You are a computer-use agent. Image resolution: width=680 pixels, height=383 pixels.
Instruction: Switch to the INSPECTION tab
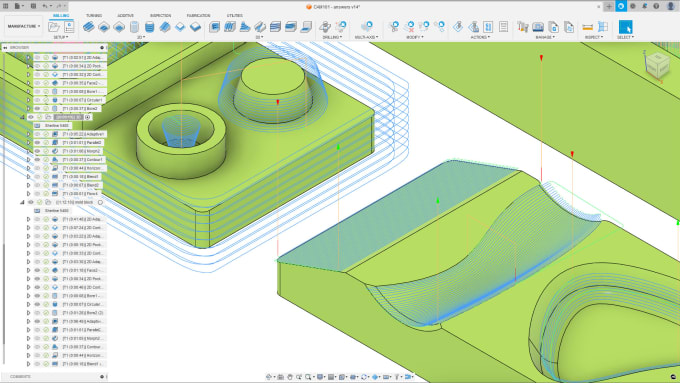click(x=160, y=16)
